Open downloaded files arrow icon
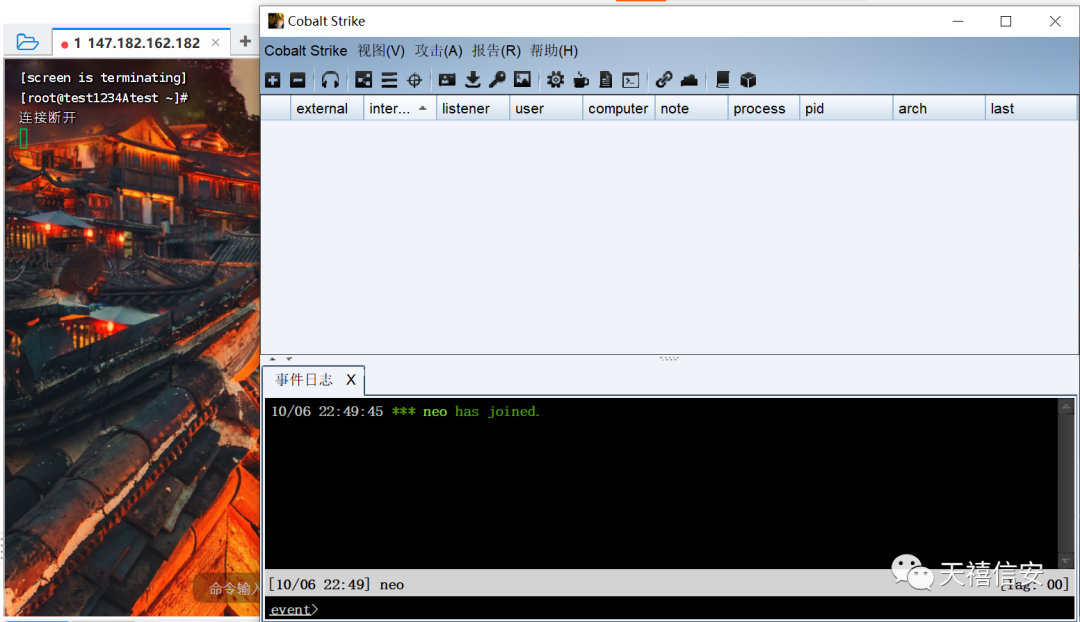The width and height of the screenshot is (1080, 622). (x=472, y=80)
